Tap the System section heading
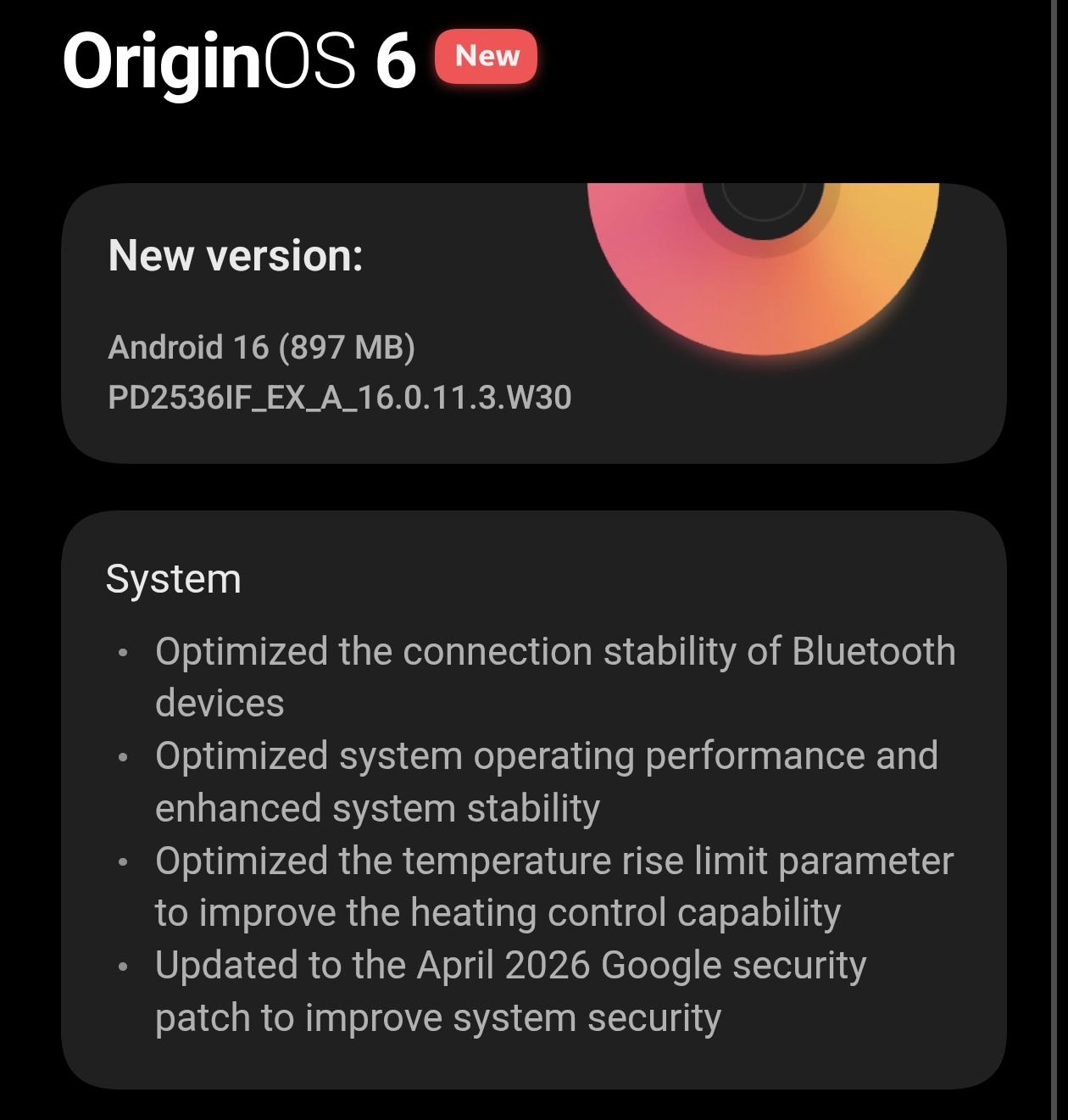 pyautogui.click(x=174, y=580)
